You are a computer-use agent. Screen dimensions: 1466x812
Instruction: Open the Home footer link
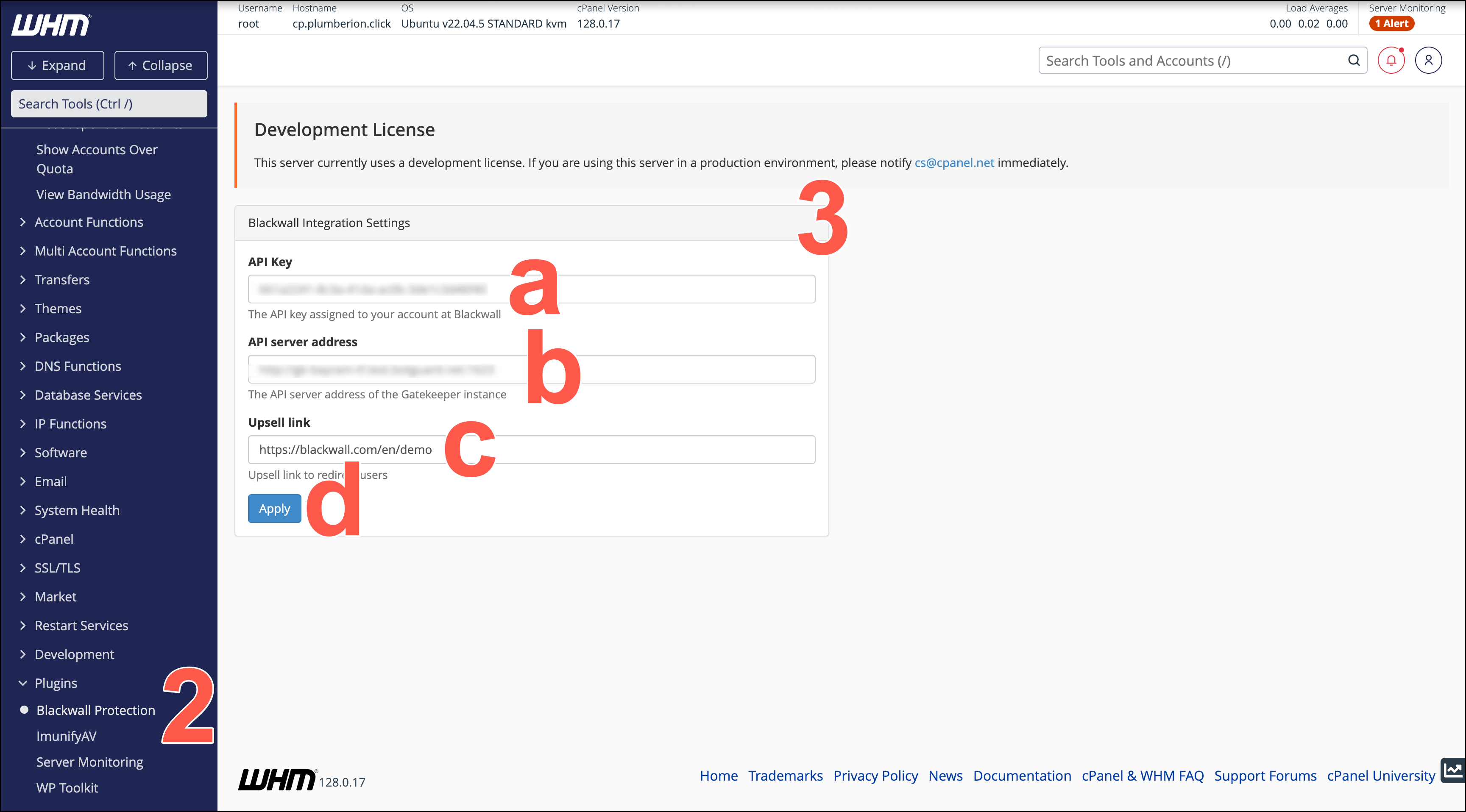point(719,776)
